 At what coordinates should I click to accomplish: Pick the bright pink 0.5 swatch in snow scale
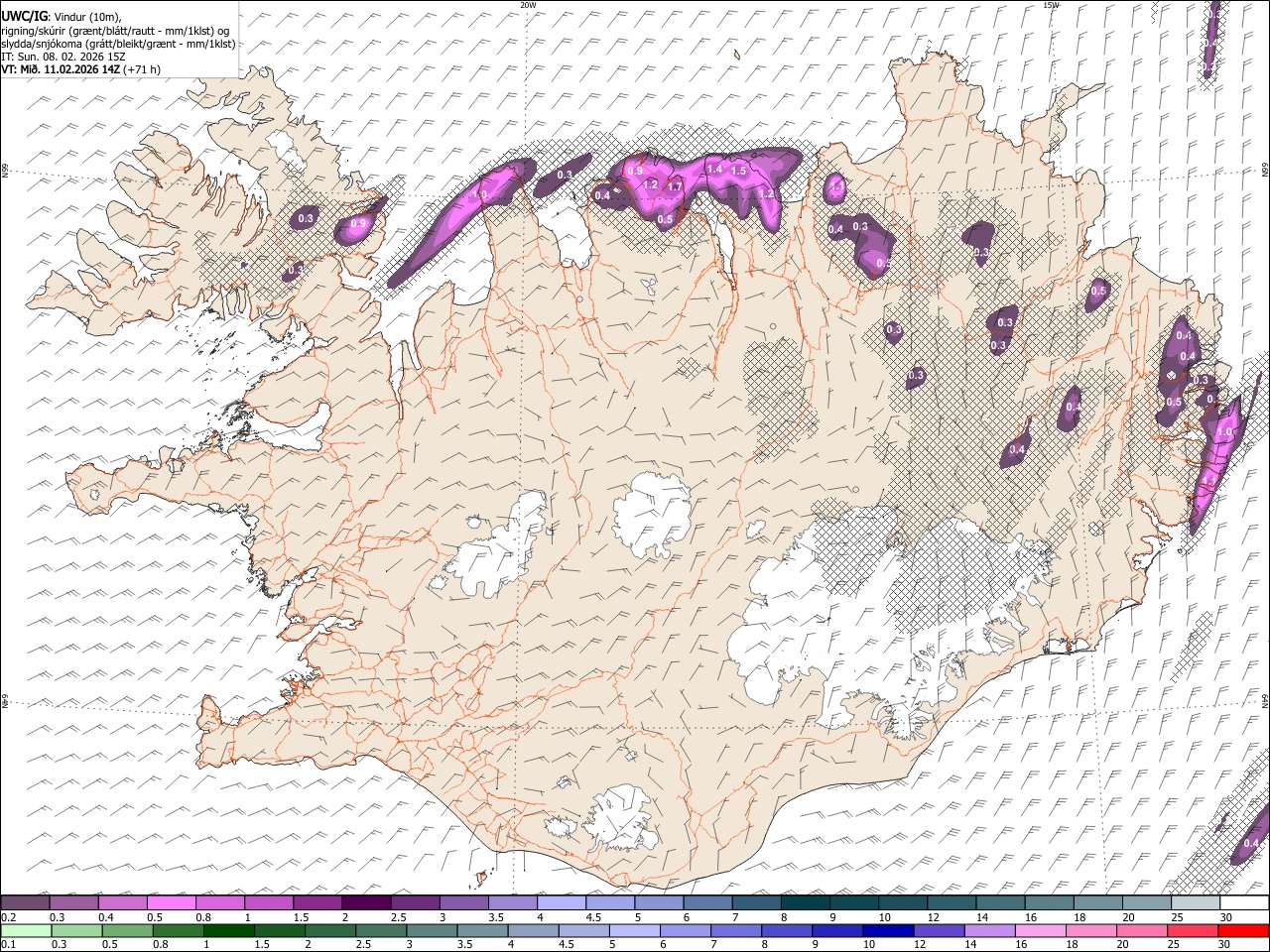point(172,903)
